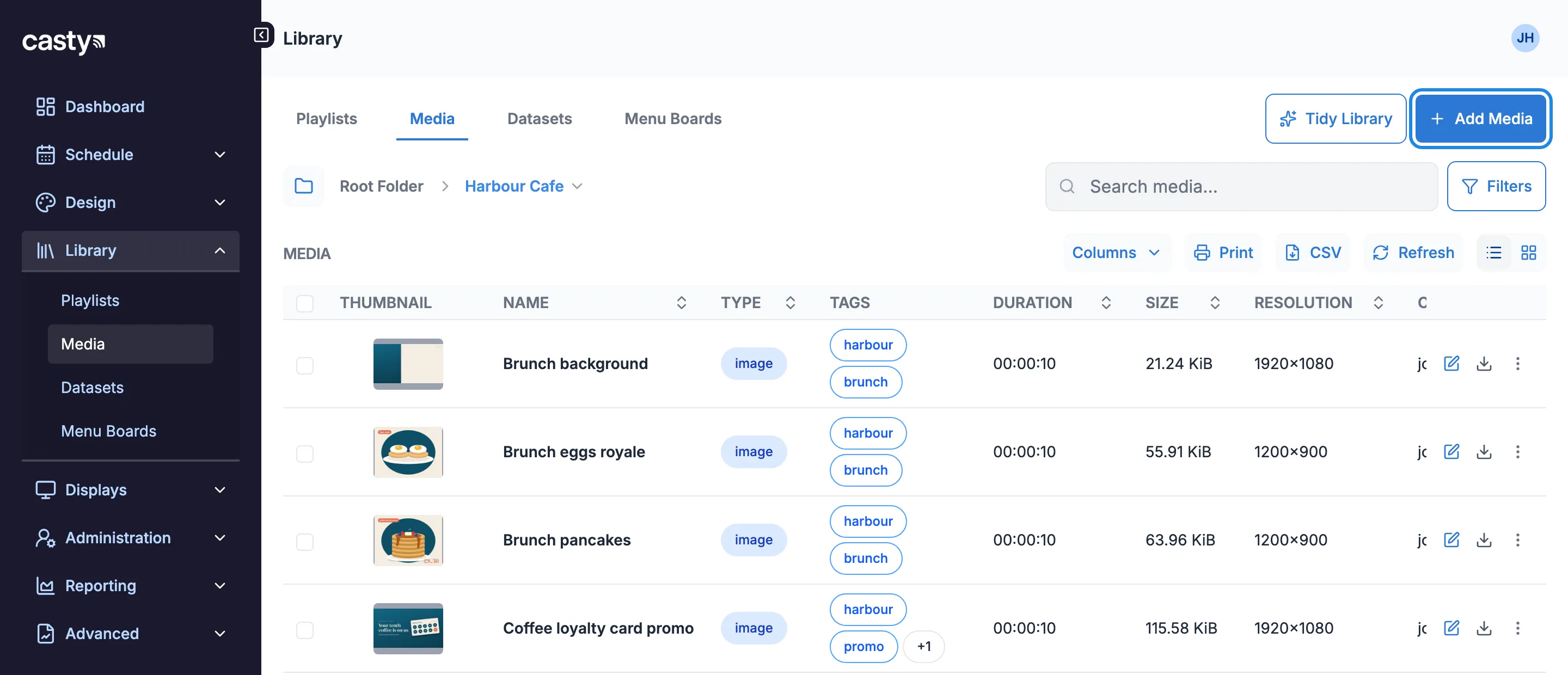Image resolution: width=1568 pixels, height=675 pixels.
Task: Tick the checkbox for Brunch background
Action: point(305,365)
